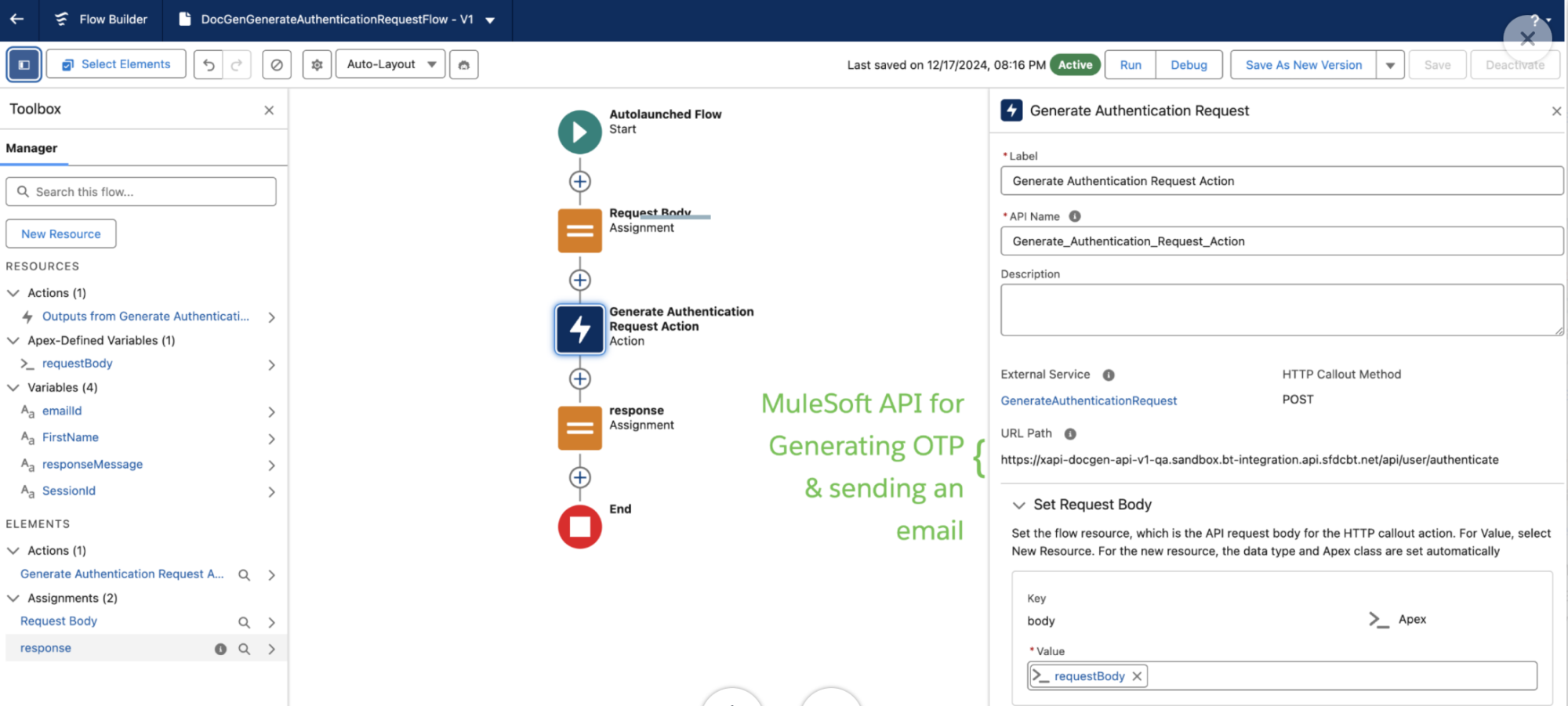
Task: Select the Generate Authentication Request Action node
Action: coord(579,329)
